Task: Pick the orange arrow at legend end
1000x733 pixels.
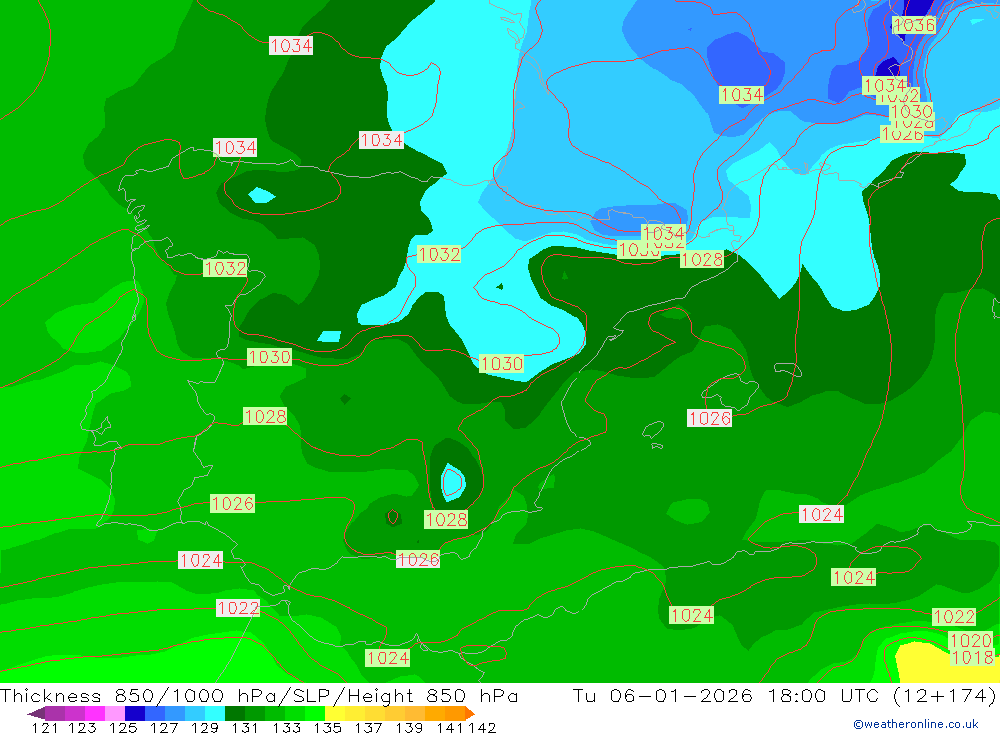Action: click(x=469, y=713)
